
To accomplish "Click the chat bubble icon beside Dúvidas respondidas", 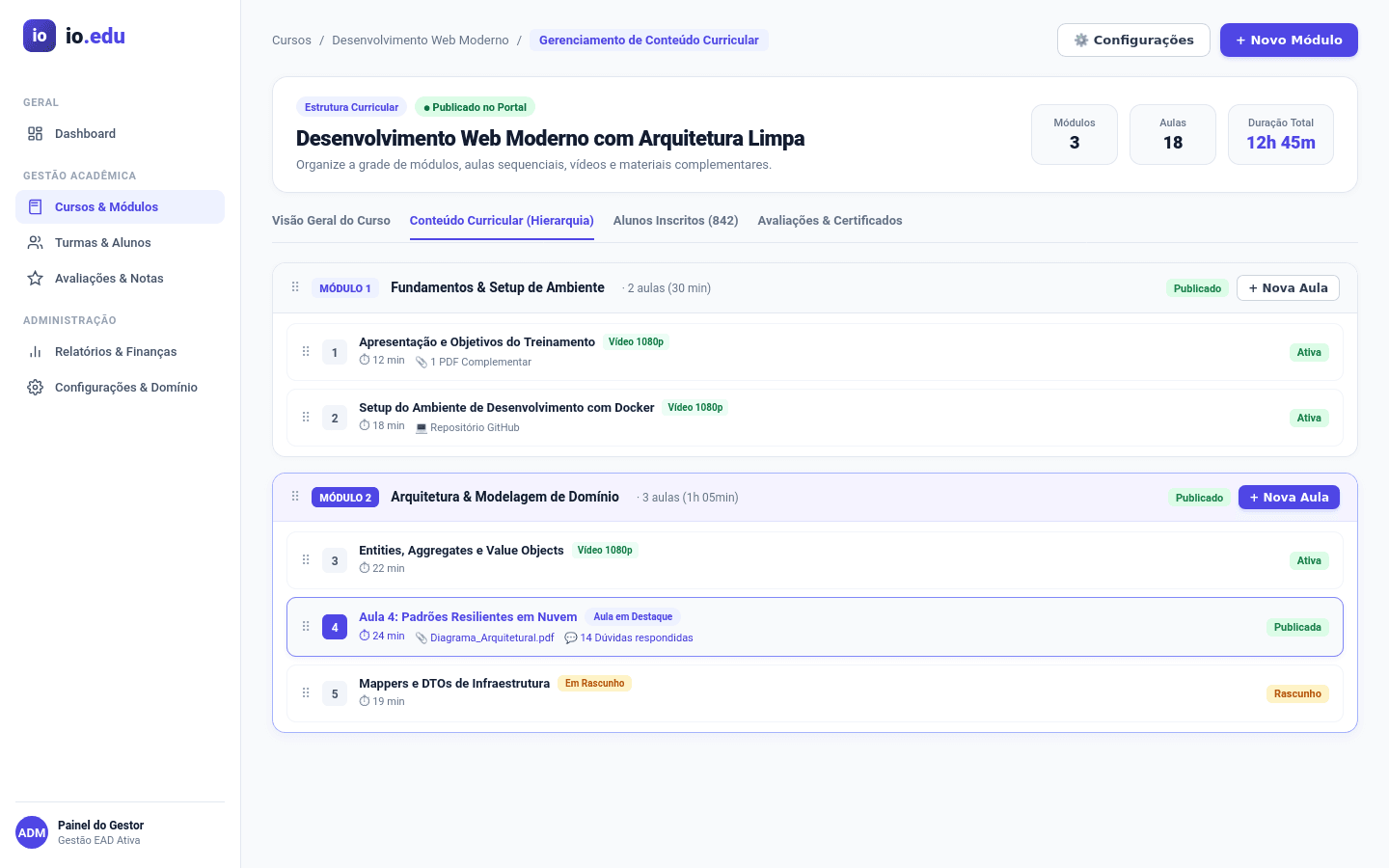I will [x=571, y=638].
